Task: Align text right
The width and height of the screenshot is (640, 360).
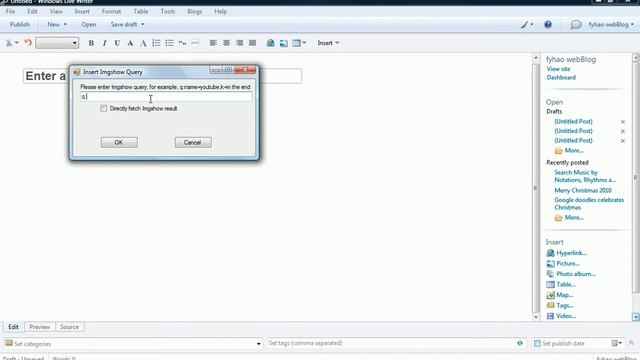Action: tap(239, 43)
